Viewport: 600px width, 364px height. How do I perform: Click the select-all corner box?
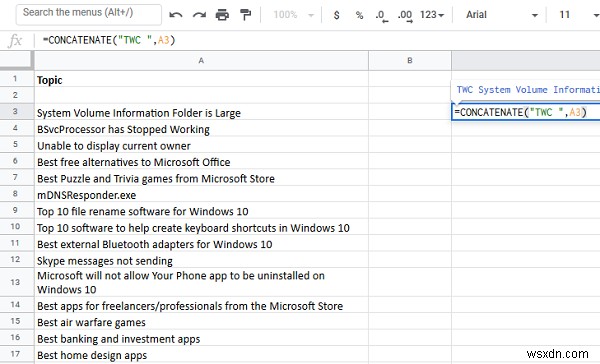[x=16, y=60]
